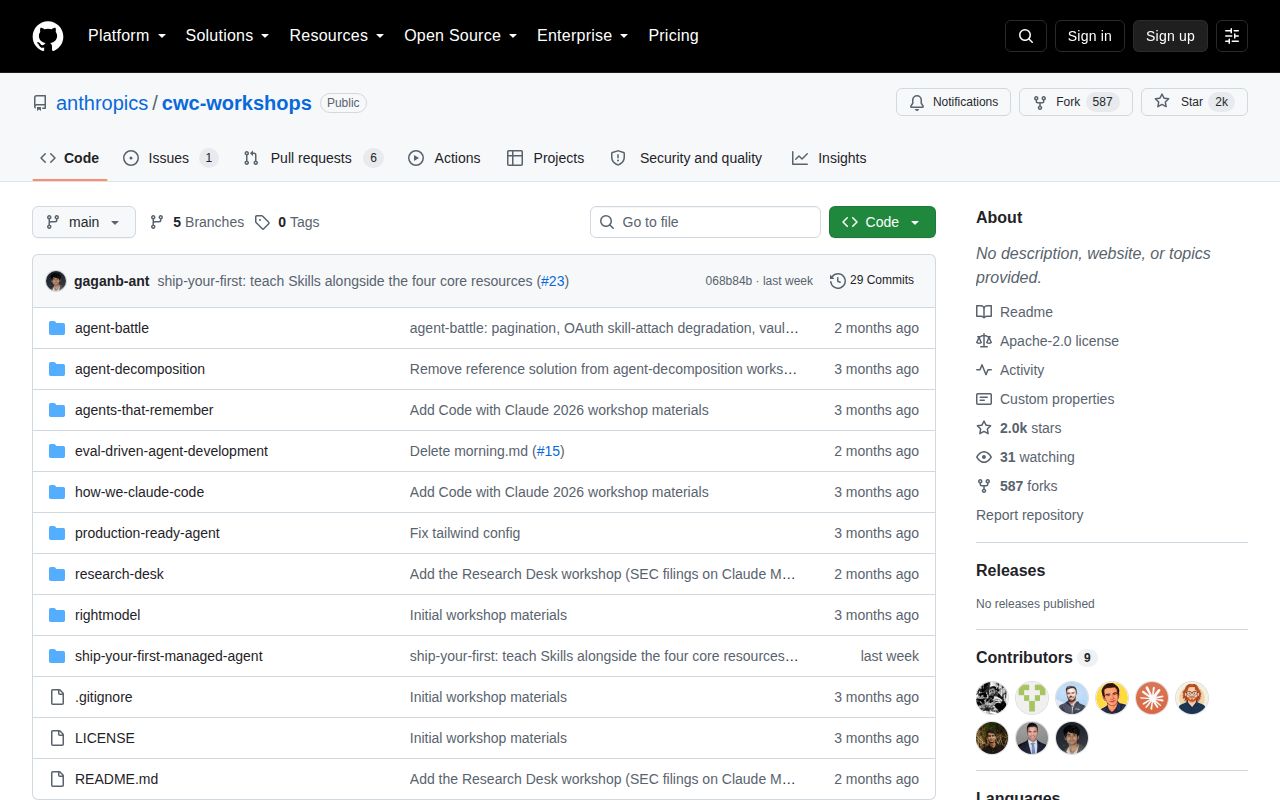
Task: Click the how-we-claude-code folder icon
Action: point(57,492)
